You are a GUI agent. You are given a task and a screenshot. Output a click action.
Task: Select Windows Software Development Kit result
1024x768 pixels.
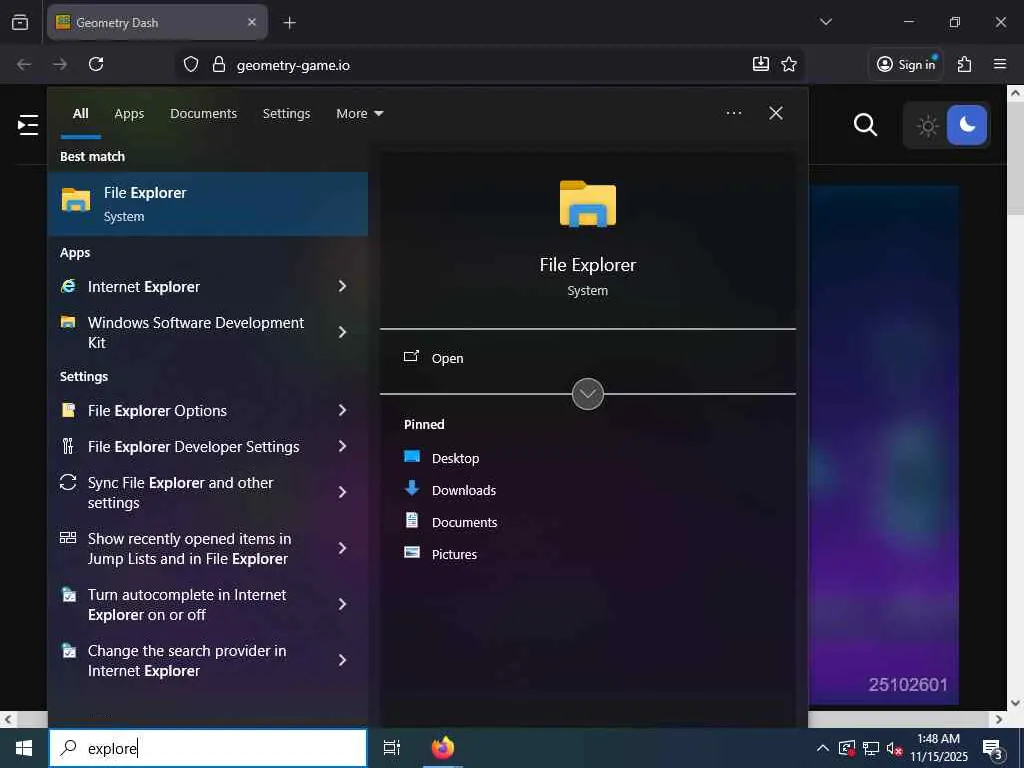pyautogui.click(x=196, y=332)
